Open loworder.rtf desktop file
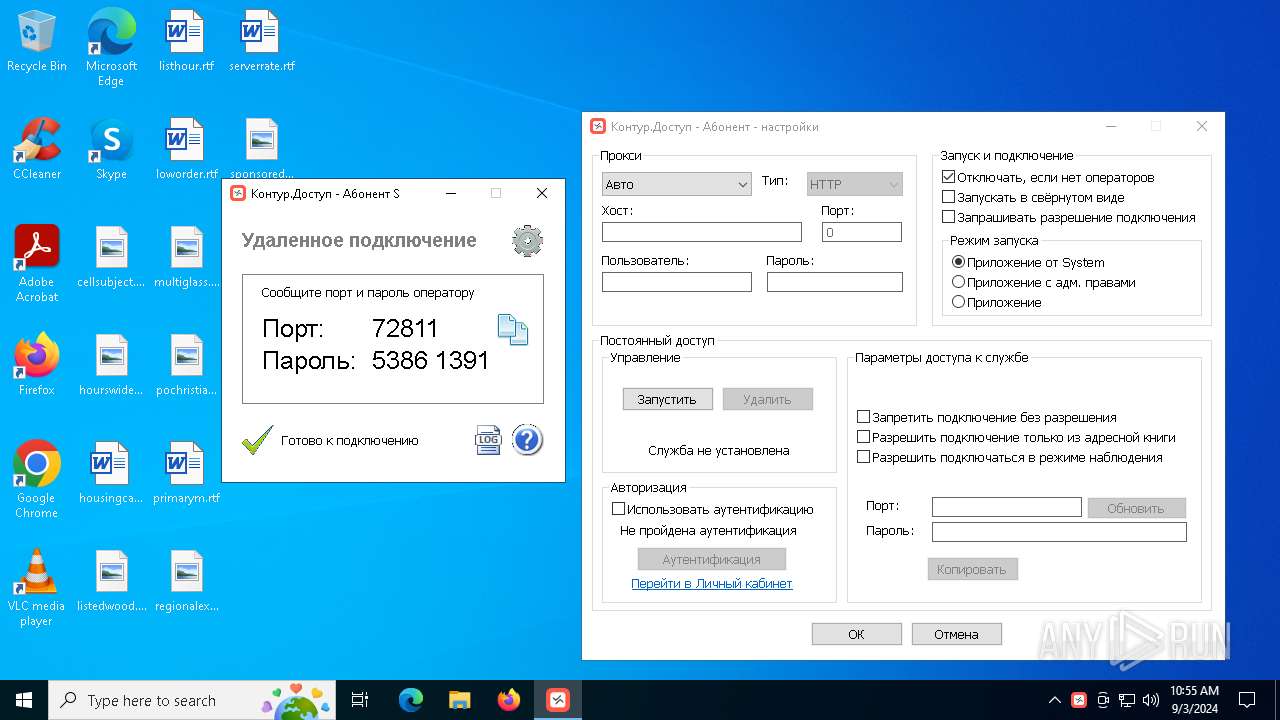Image resolution: width=1280 pixels, height=720 pixels. (186, 149)
